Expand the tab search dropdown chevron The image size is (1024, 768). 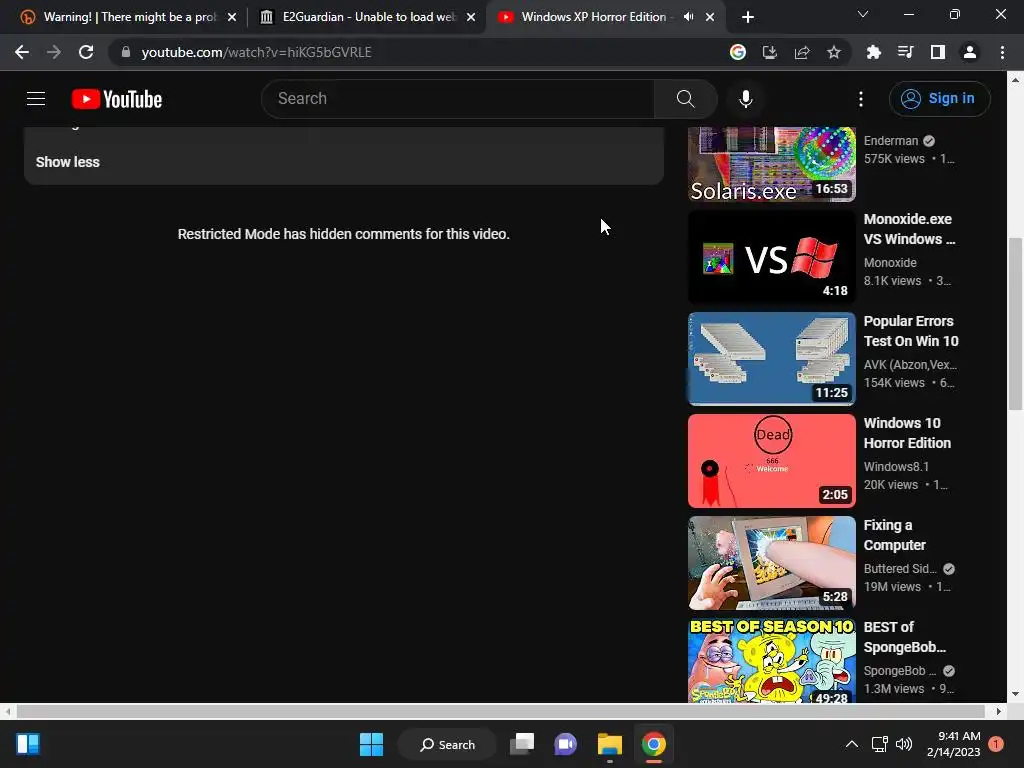[x=863, y=14]
